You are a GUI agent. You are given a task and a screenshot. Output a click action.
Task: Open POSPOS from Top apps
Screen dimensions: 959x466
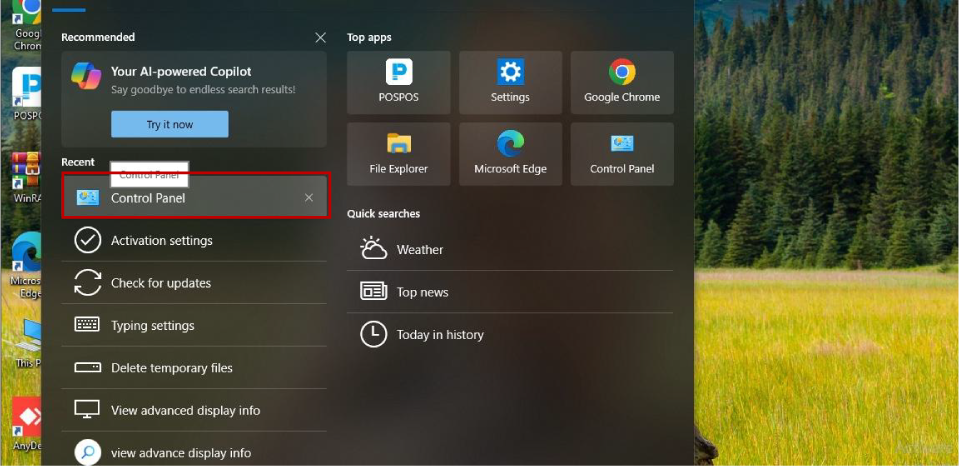[398, 82]
